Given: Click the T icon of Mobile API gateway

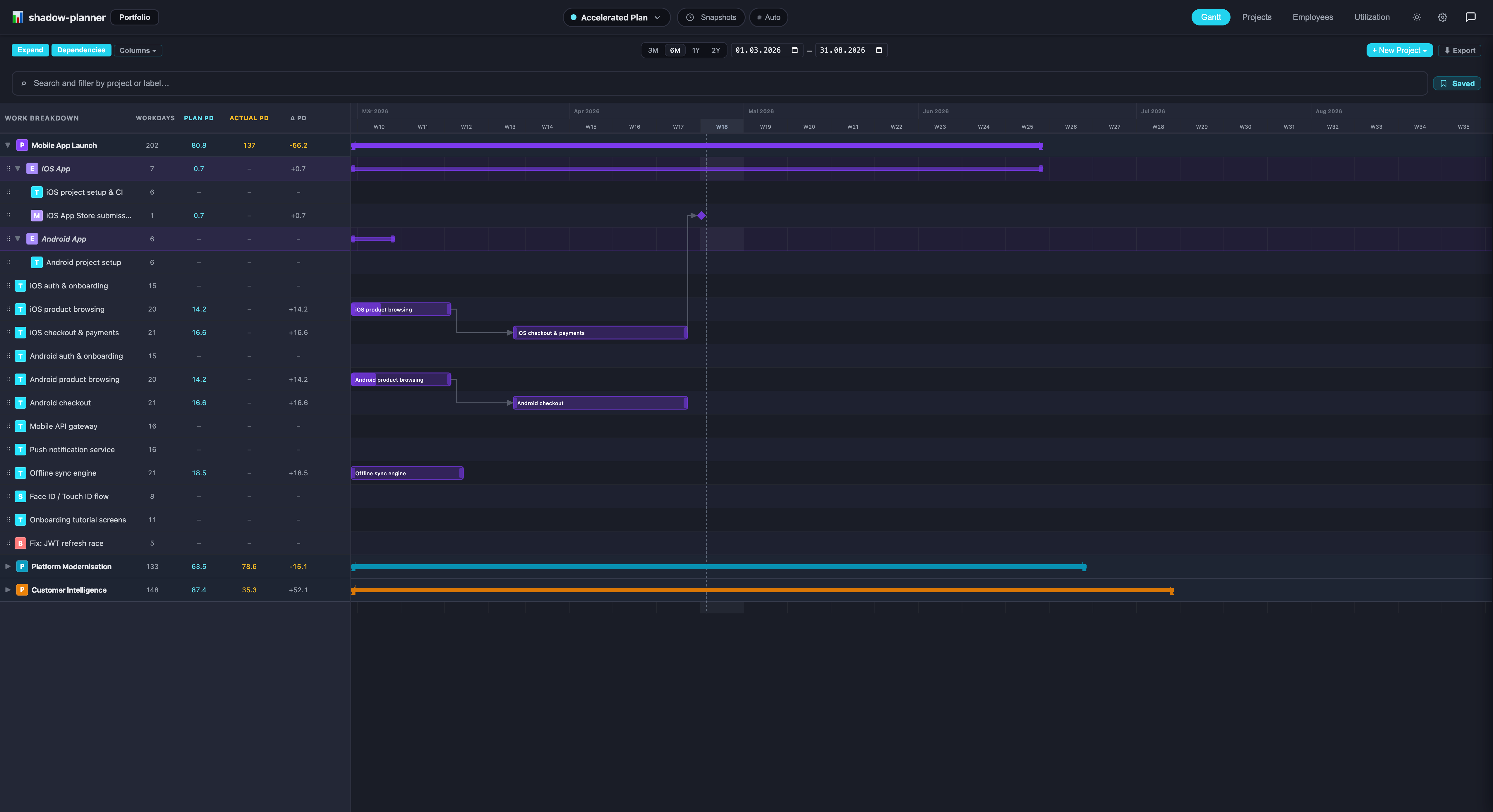Looking at the screenshot, I should point(20,426).
